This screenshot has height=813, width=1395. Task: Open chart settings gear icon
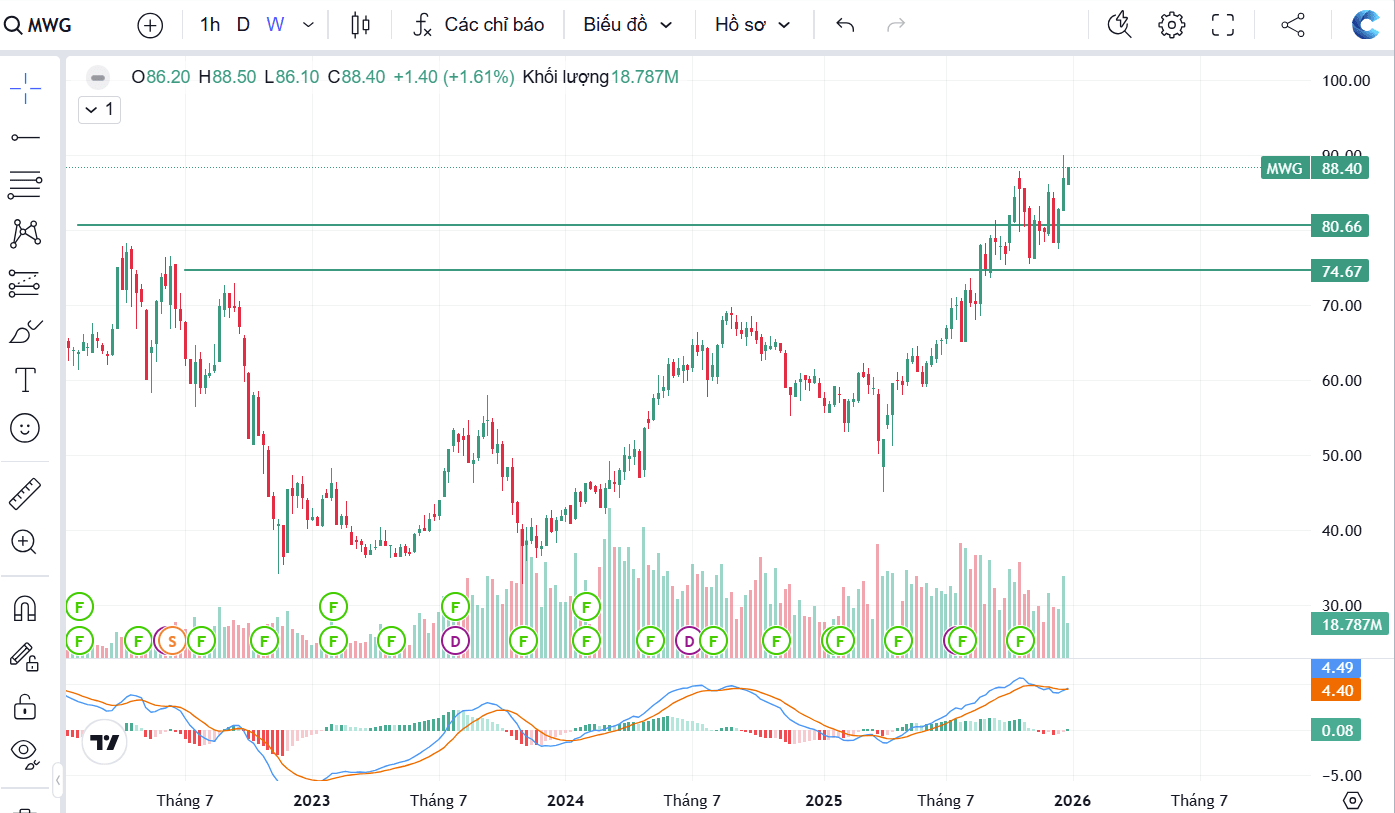pyautogui.click(x=1172, y=25)
